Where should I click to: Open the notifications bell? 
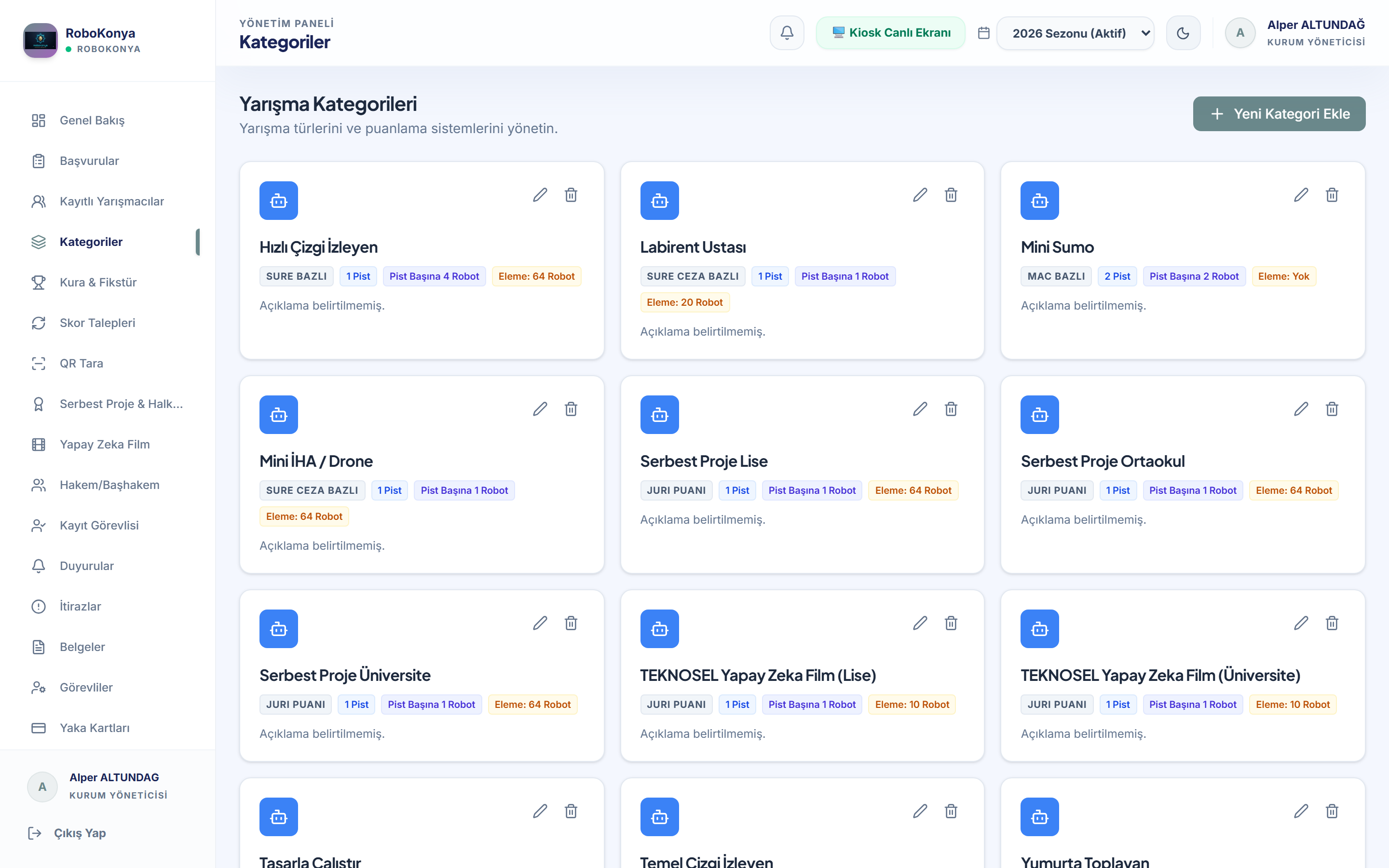pyautogui.click(x=787, y=33)
